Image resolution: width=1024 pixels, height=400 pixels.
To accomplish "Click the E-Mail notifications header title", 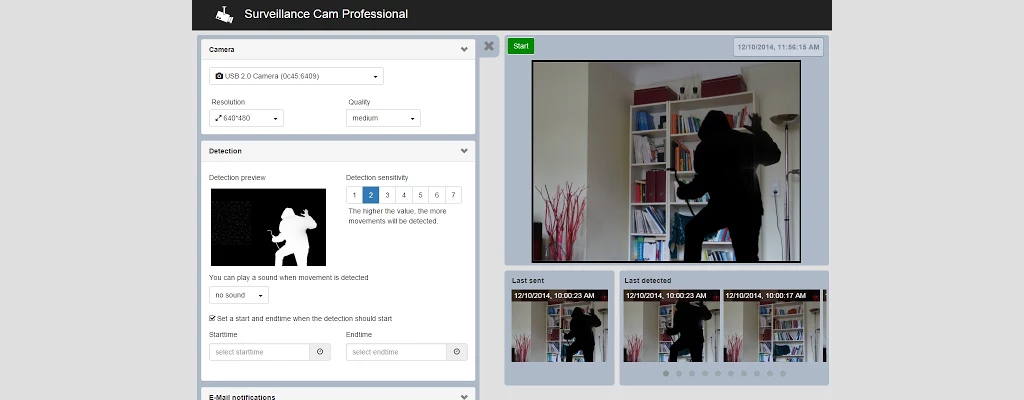I will pos(242,397).
